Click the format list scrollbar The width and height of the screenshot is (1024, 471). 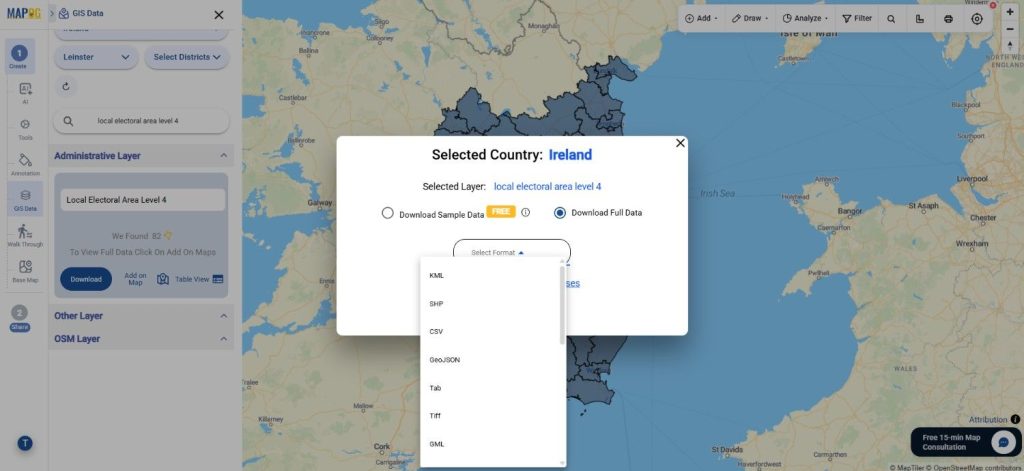tap(562, 305)
